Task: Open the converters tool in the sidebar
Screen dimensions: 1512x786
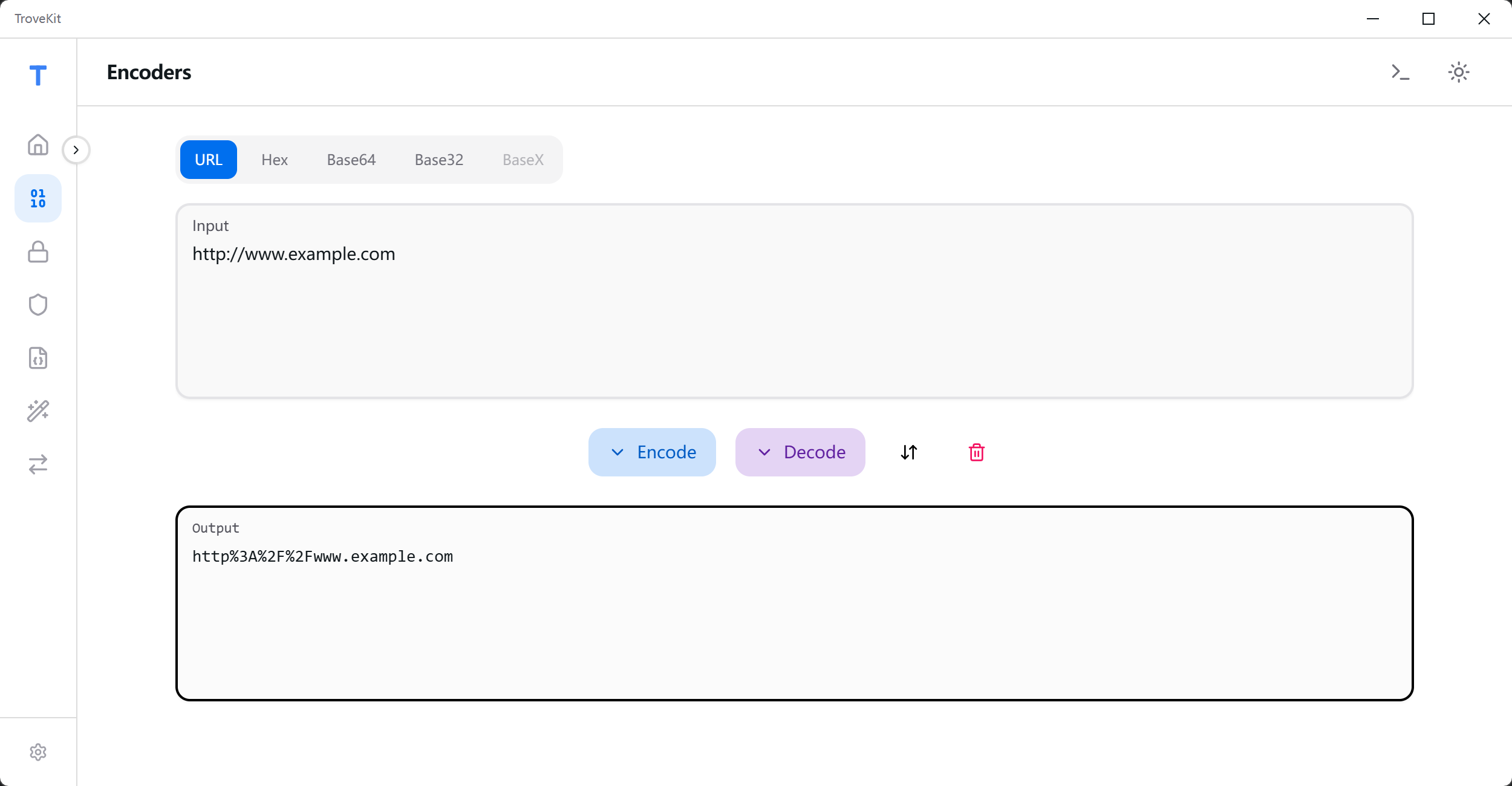Action: click(x=37, y=464)
